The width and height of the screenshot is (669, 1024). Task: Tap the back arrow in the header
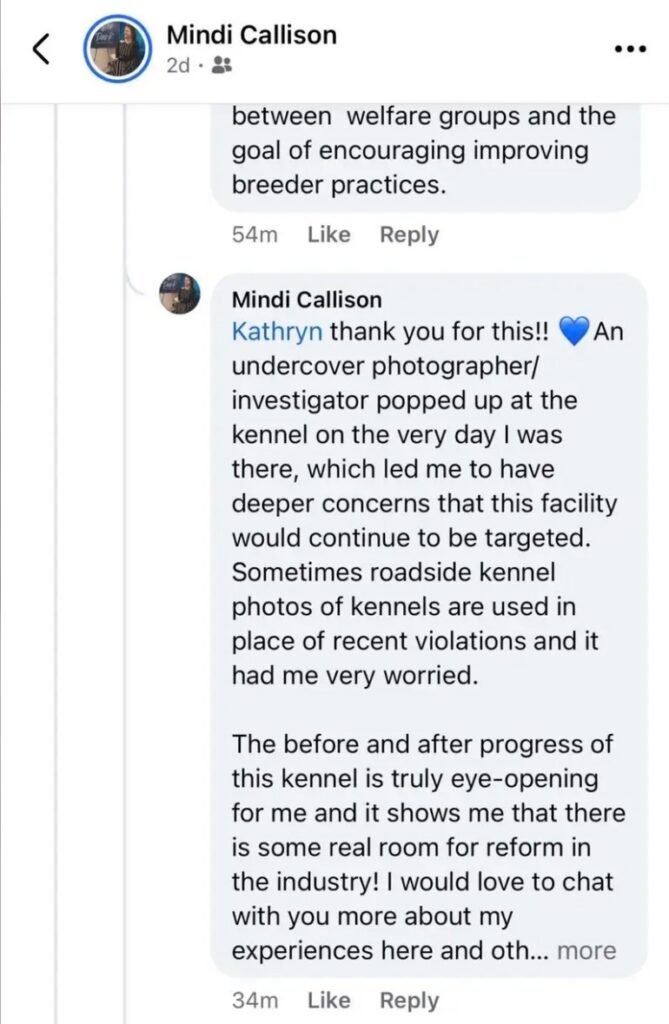tap(41, 50)
